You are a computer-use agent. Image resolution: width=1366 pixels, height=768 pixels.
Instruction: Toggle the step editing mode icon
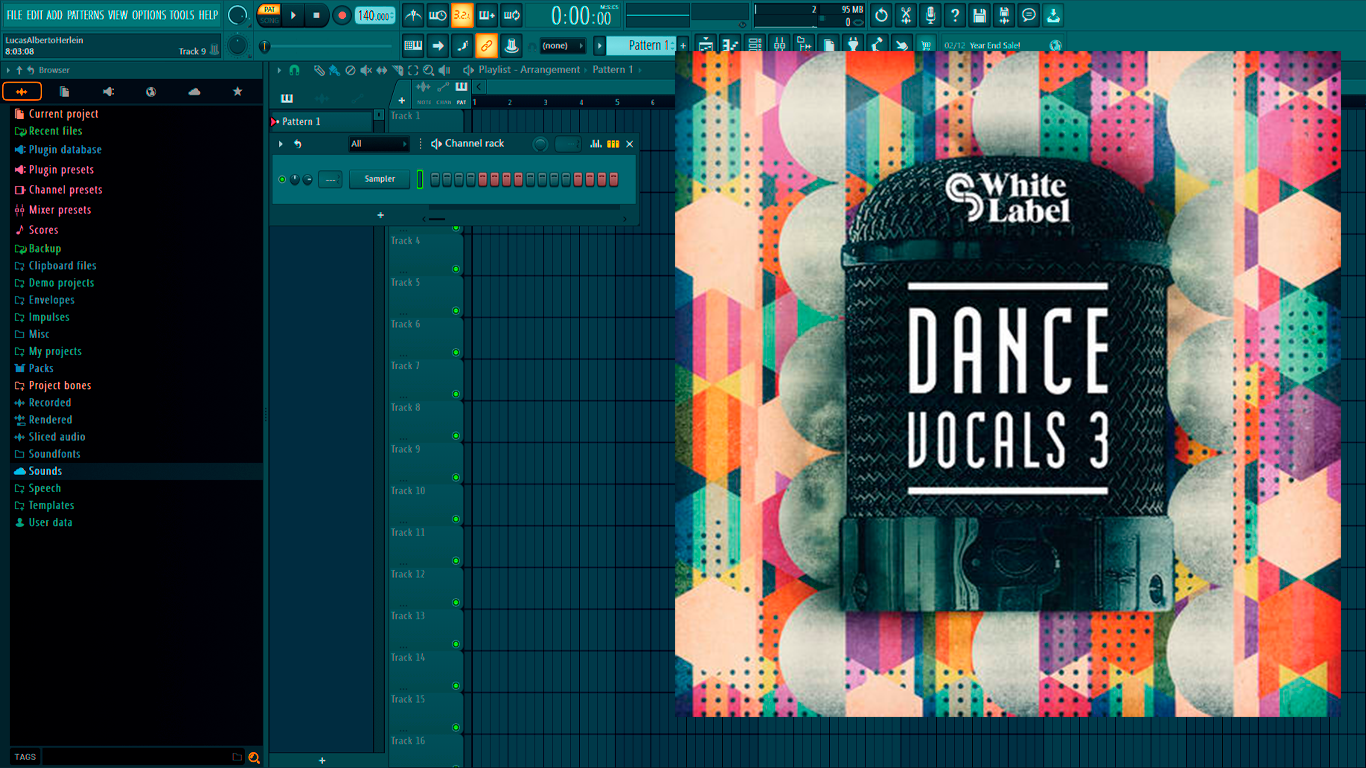click(x=462, y=45)
